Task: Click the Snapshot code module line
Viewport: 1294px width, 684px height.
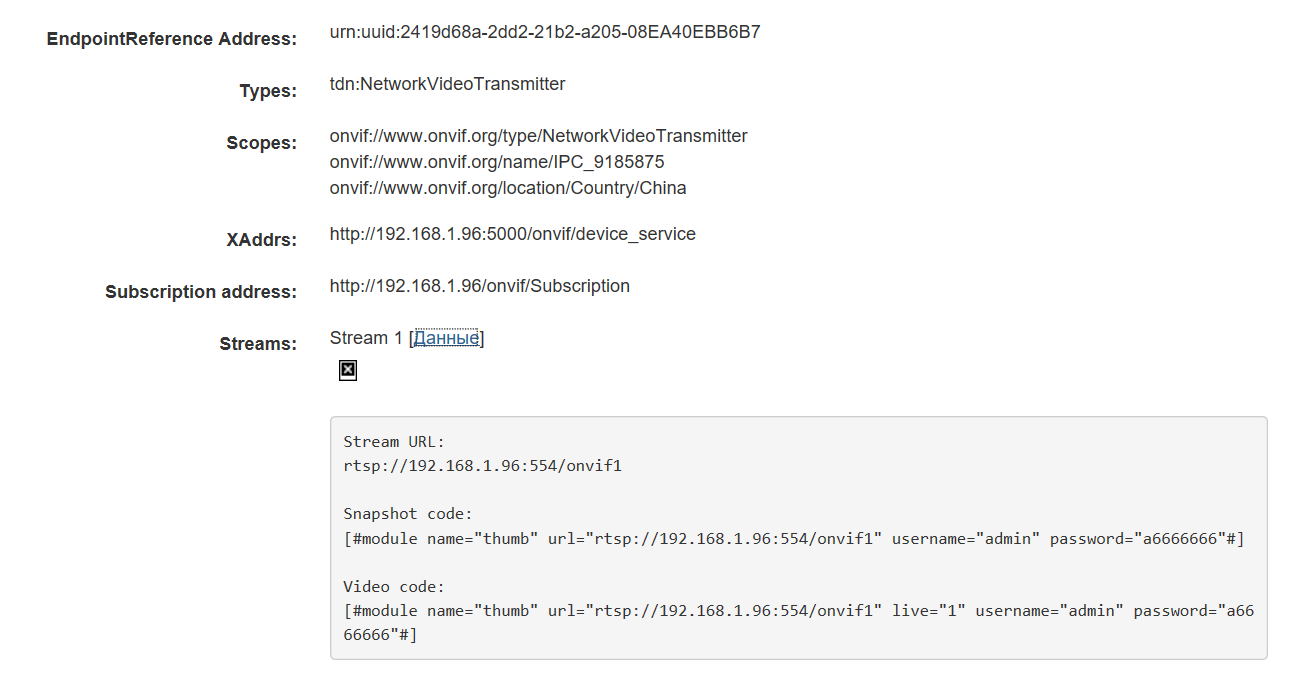Action: coord(793,539)
